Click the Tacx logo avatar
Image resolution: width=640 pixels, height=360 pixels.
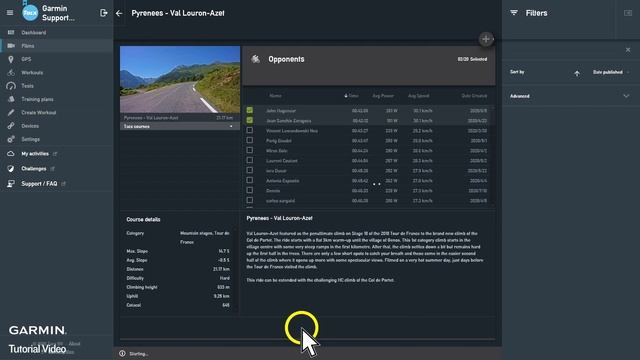pos(30,13)
